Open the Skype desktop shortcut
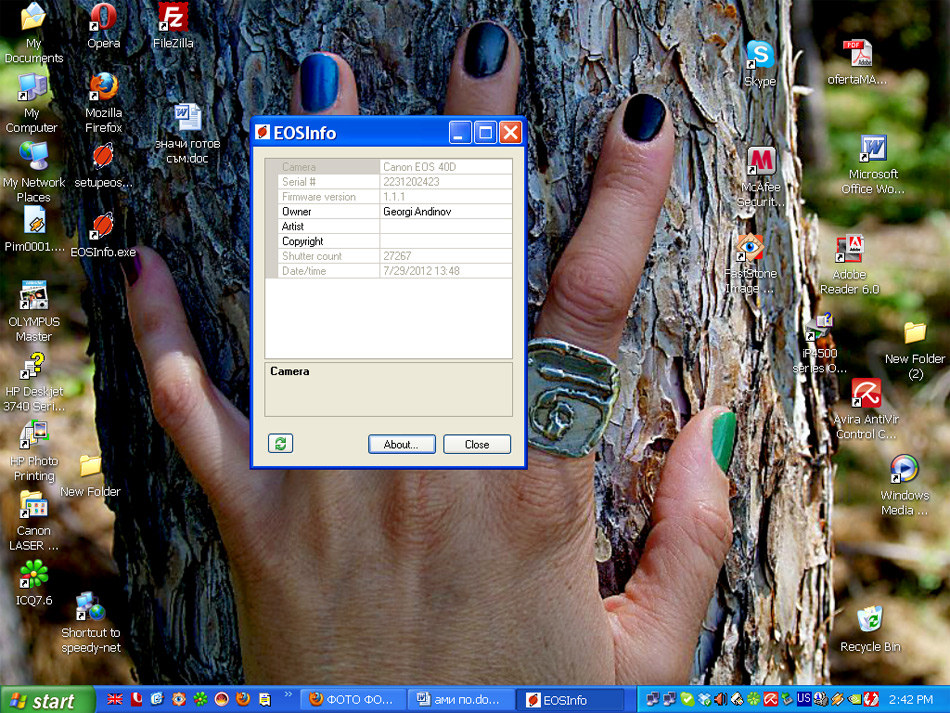The width and height of the screenshot is (950, 713). tap(759, 56)
